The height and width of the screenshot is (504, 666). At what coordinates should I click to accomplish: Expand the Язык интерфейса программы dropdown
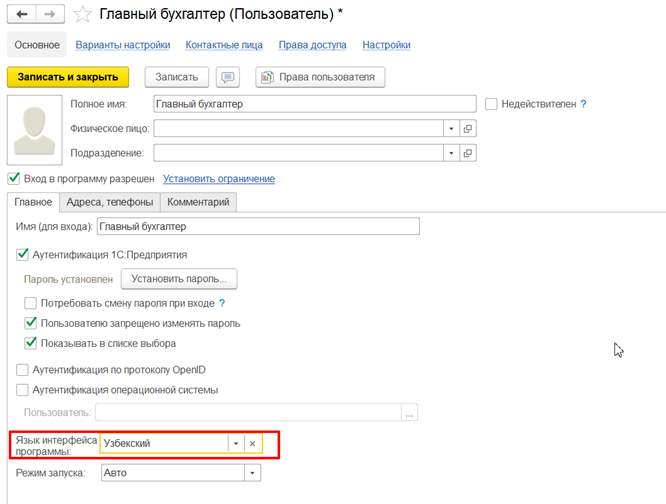tap(234, 443)
